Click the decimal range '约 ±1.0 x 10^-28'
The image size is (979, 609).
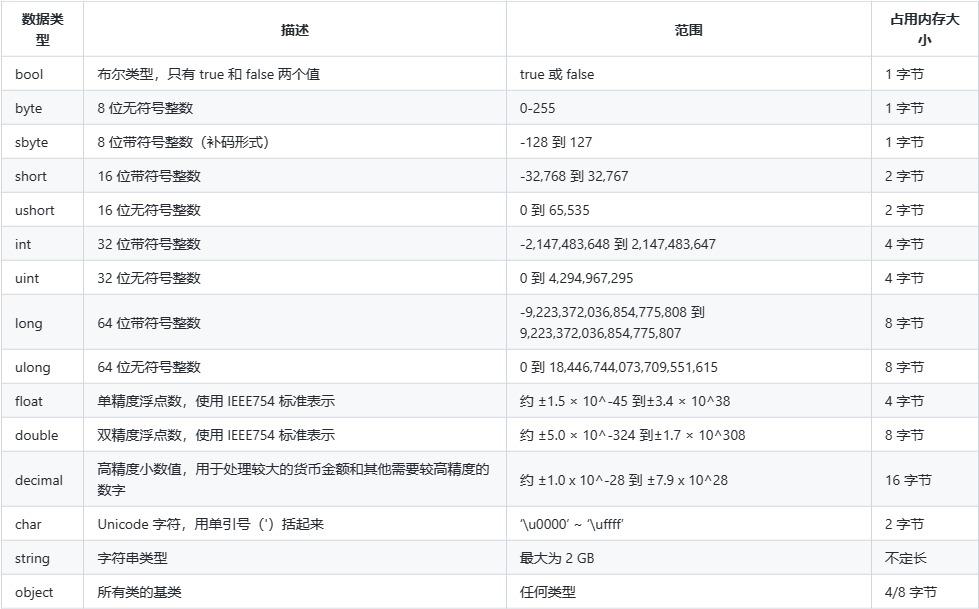click(624, 480)
